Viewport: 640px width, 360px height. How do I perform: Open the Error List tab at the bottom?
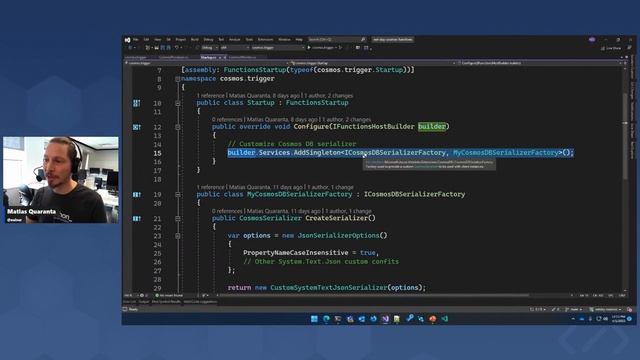point(130,302)
